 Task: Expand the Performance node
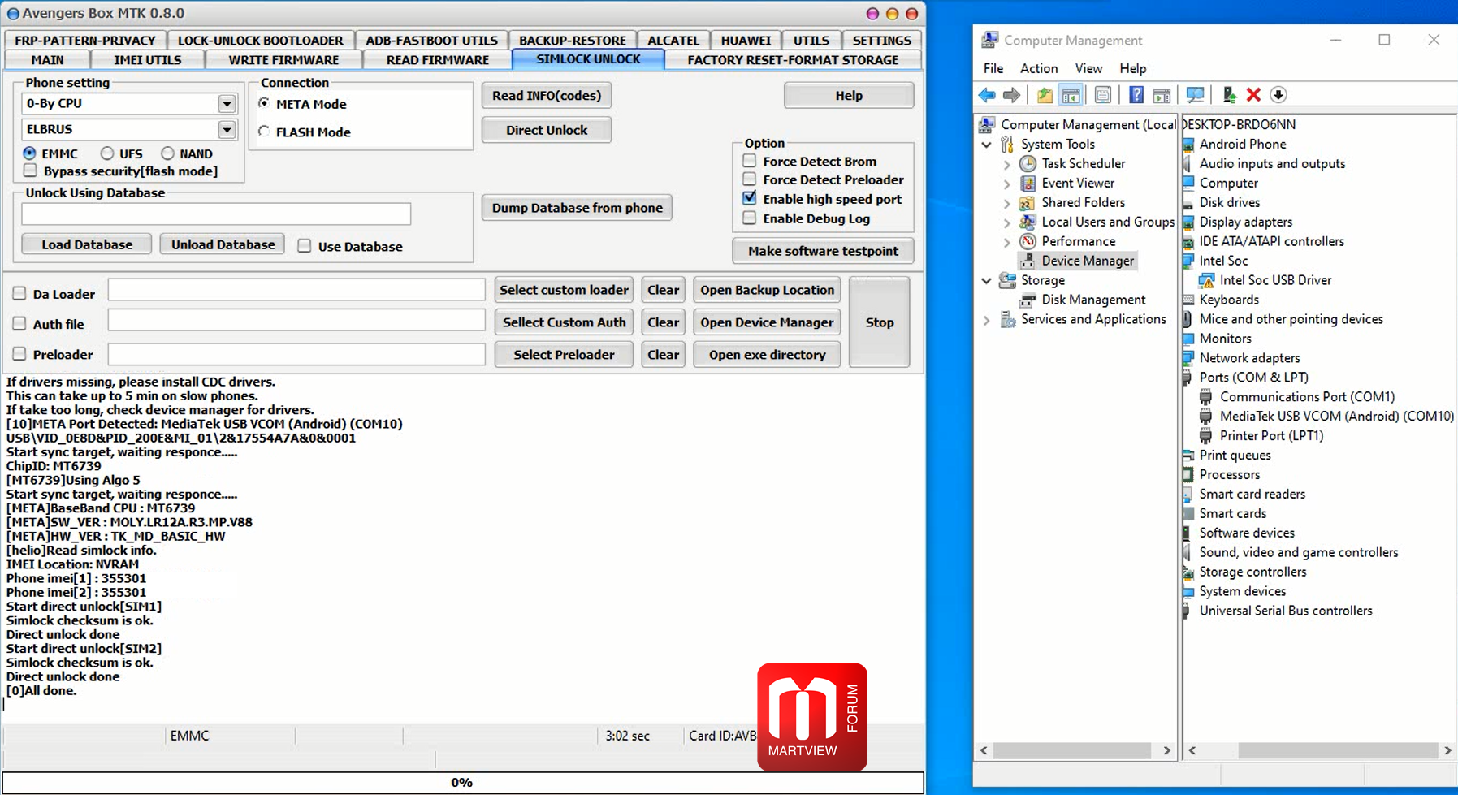(1006, 242)
